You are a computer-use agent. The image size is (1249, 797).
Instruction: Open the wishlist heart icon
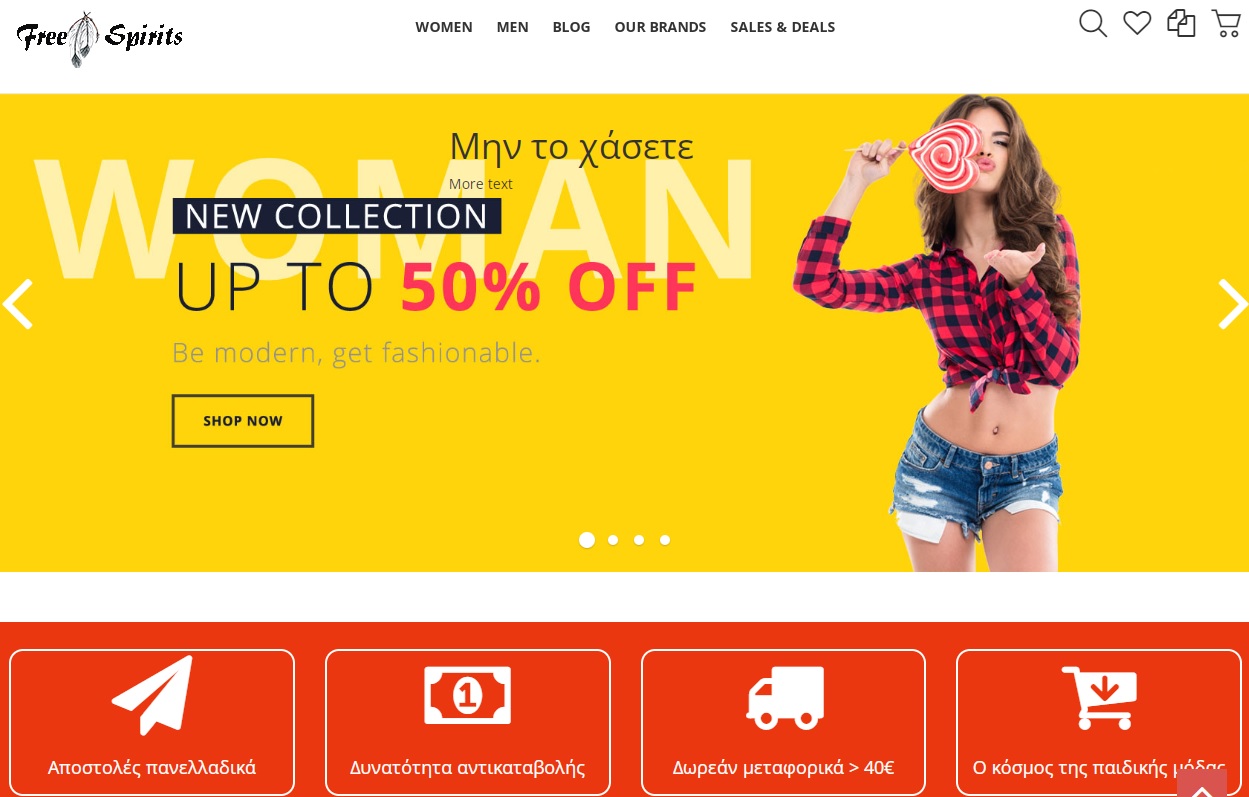pos(1137,23)
